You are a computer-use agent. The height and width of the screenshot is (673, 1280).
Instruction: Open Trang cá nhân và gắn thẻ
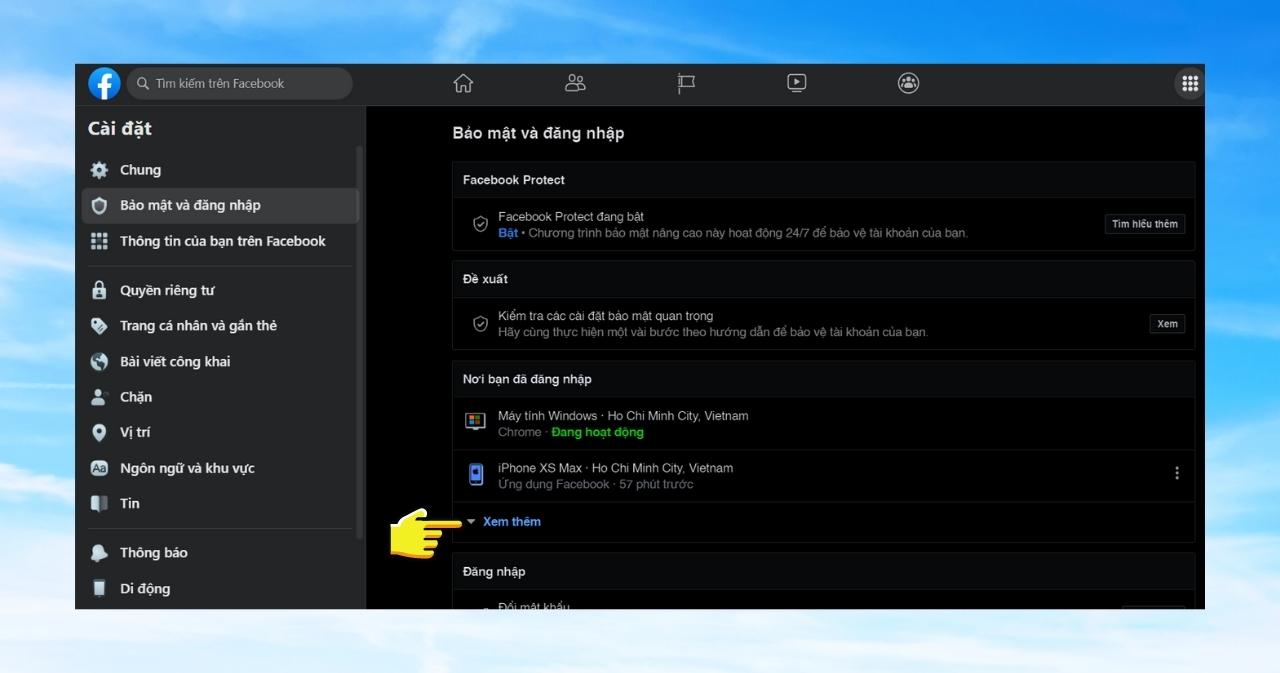[219, 326]
